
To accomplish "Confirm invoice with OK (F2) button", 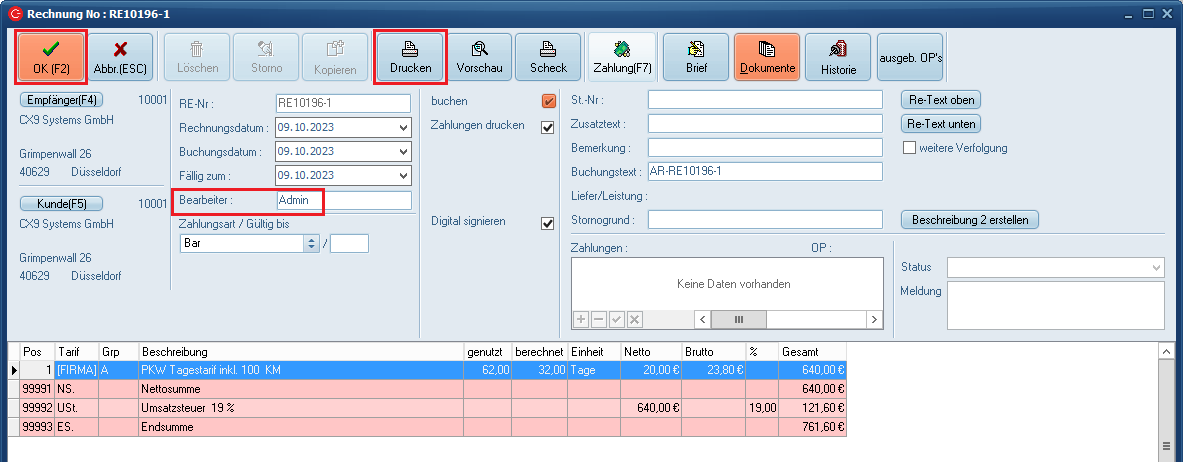I will tap(51, 56).
